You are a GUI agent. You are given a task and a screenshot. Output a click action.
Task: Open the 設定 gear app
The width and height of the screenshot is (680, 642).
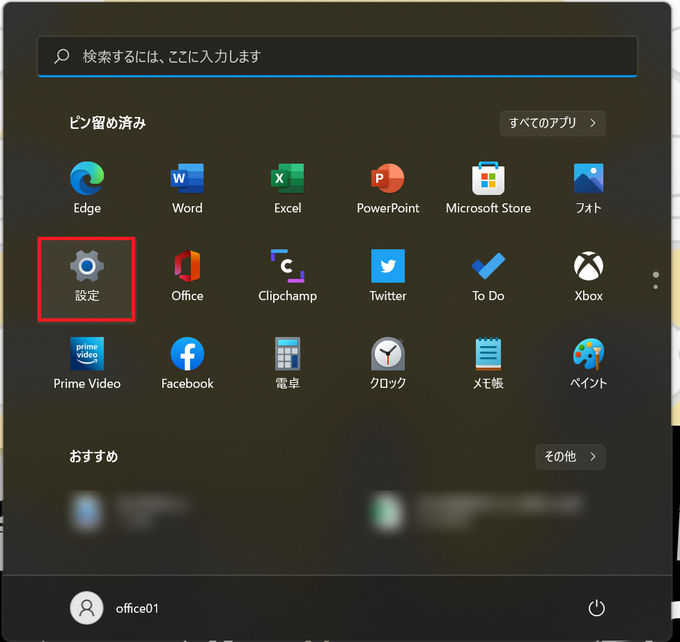(x=87, y=279)
